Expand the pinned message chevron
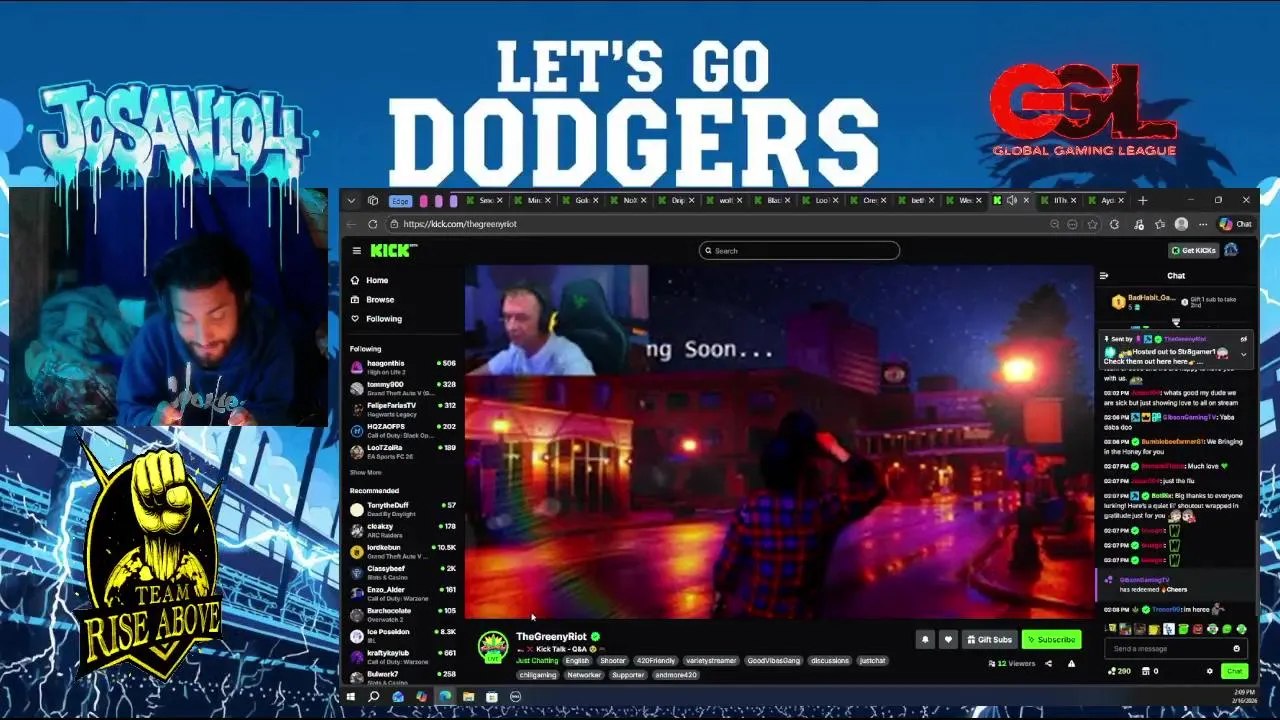Viewport: 1280px width, 720px height. coord(1244,354)
